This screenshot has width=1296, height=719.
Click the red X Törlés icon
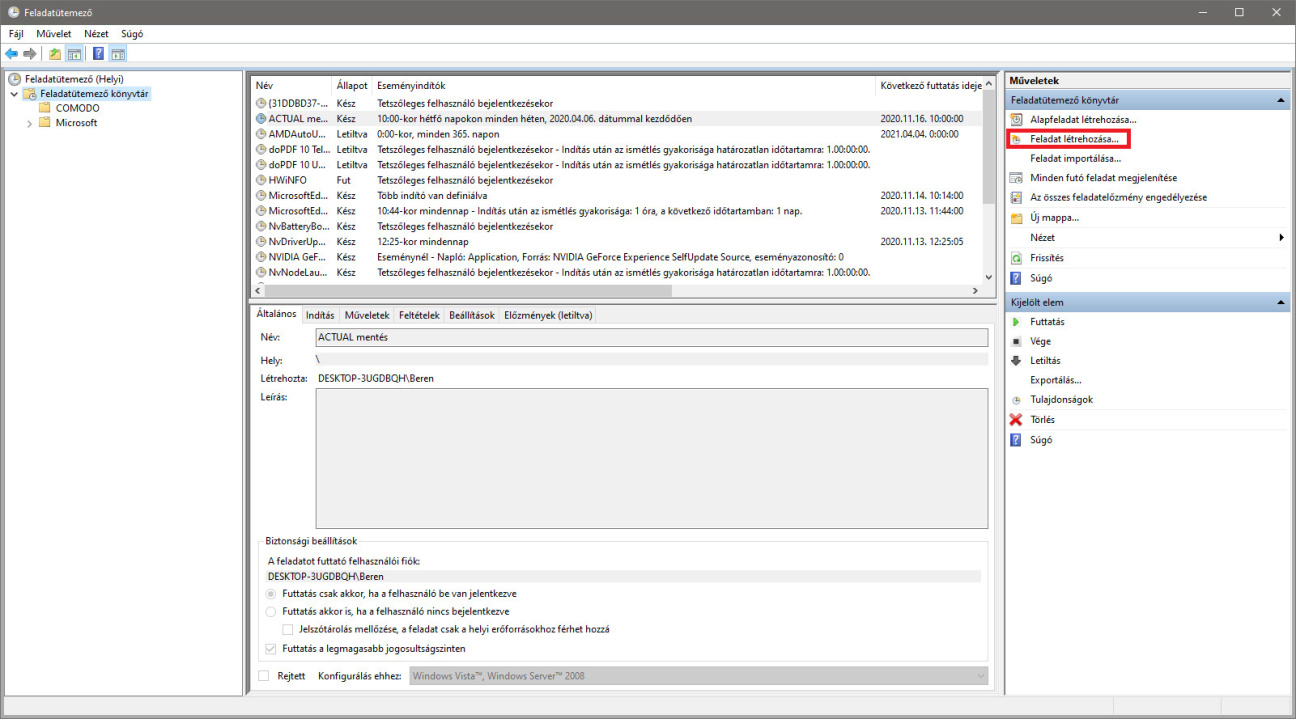click(x=1016, y=420)
